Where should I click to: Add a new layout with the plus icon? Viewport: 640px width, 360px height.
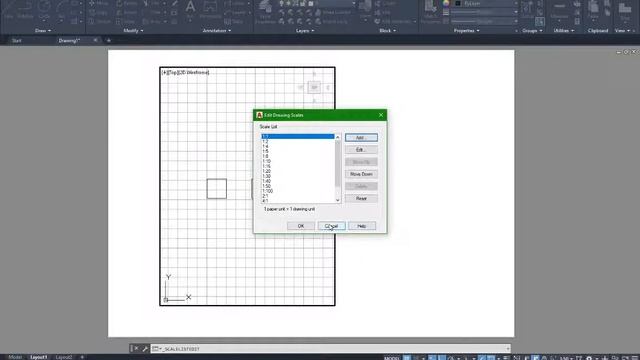[82, 357]
